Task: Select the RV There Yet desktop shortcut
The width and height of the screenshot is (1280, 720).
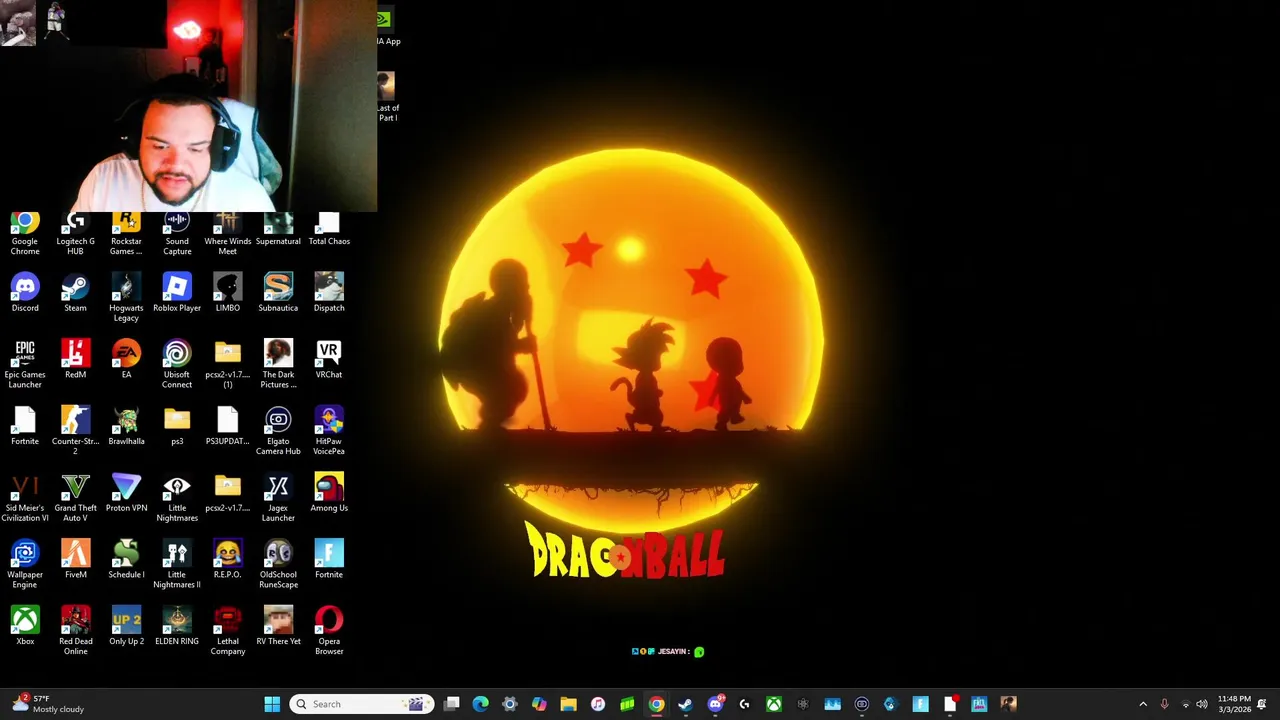Action: click(278, 626)
